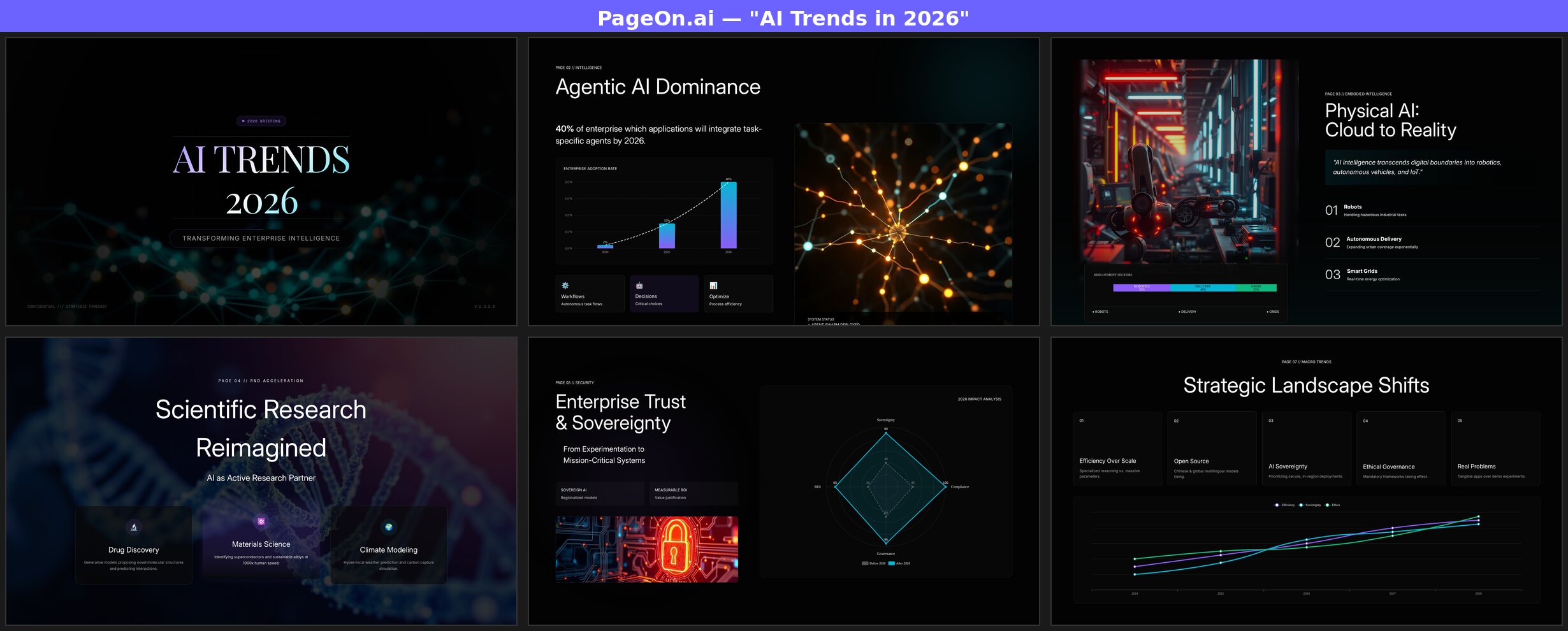
Task: Click the 'Efficiency Over Scale' card
Action: [x=1117, y=449]
